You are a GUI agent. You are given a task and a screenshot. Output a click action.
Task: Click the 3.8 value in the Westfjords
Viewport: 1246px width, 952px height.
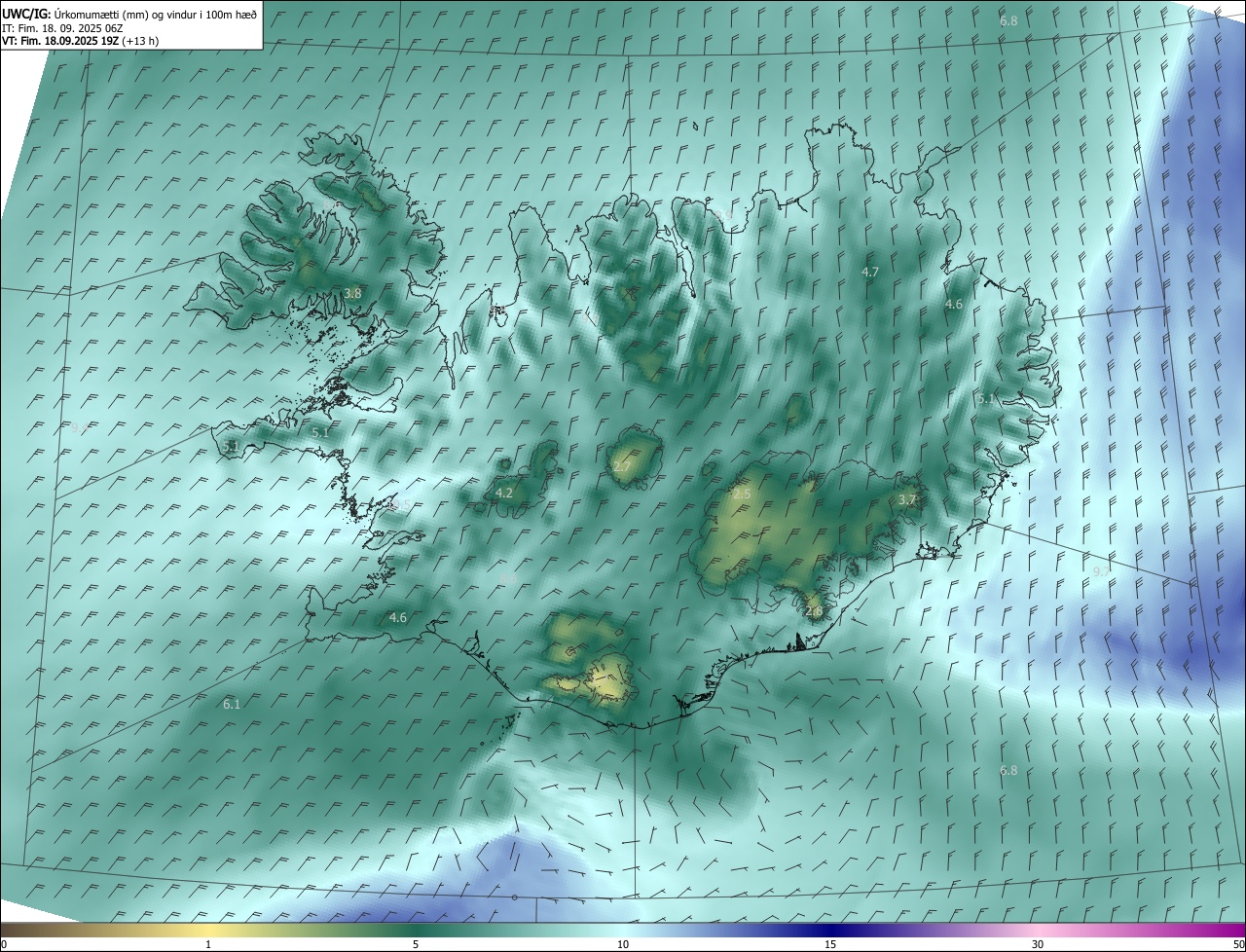(x=352, y=293)
